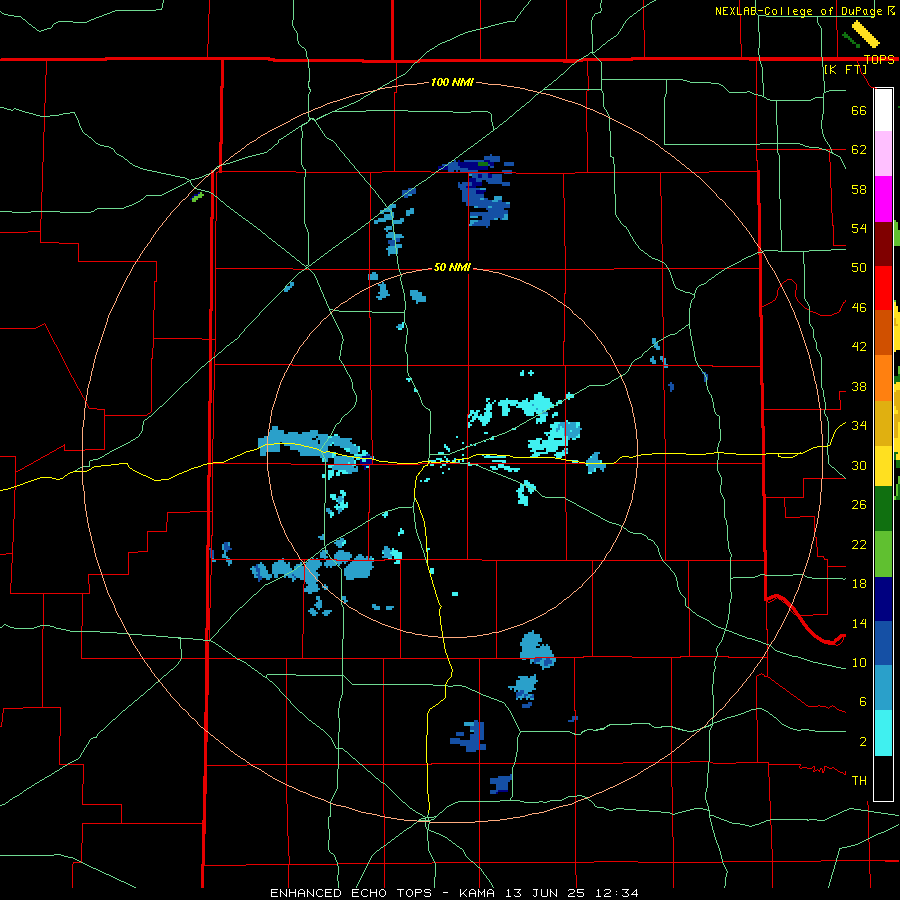Click the "TH" legend label
Screen dimensions: 900x900
[859, 780]
